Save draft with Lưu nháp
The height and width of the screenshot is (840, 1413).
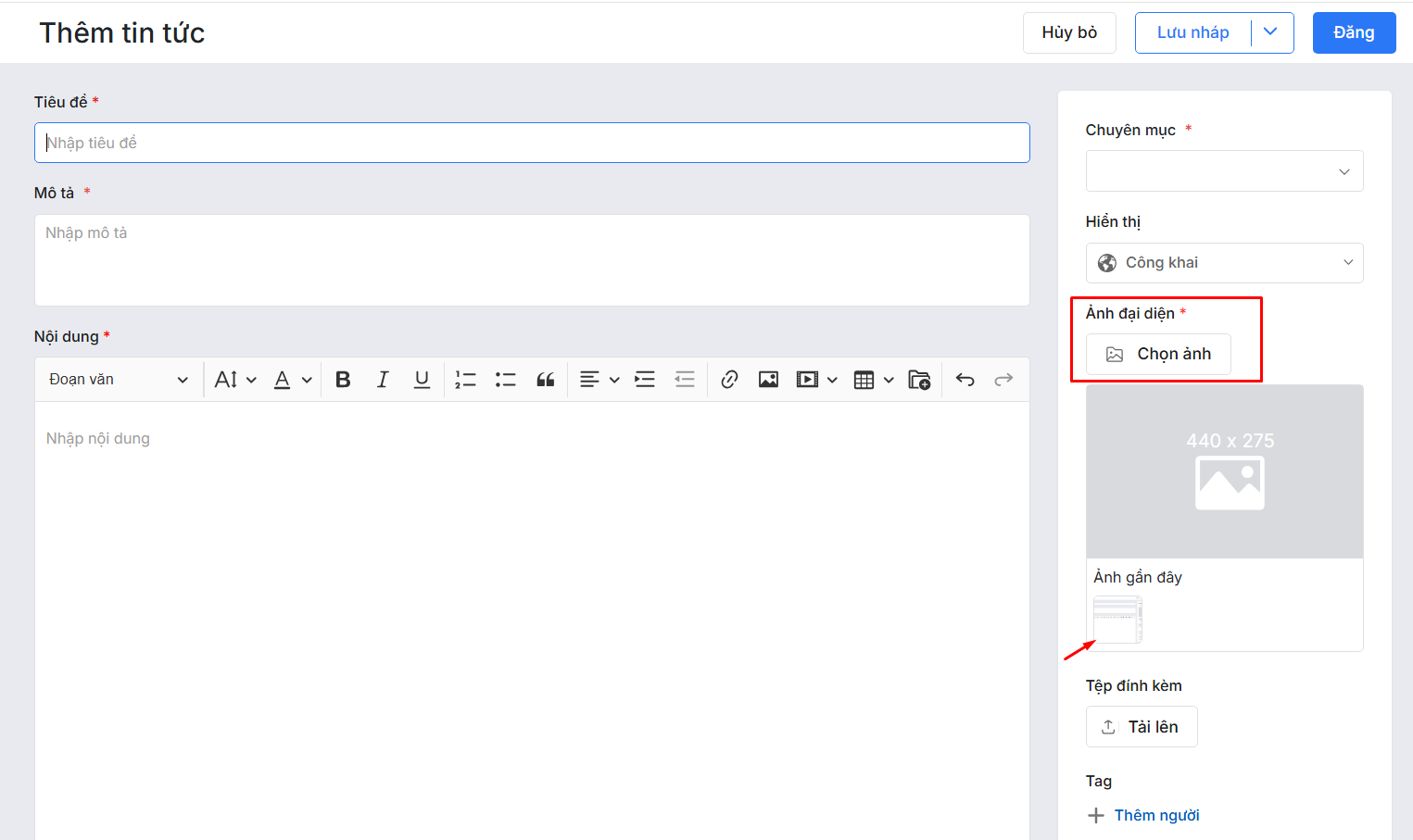1193,32
